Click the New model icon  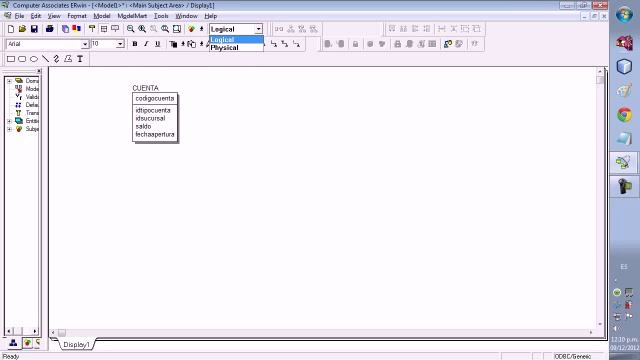11,29
